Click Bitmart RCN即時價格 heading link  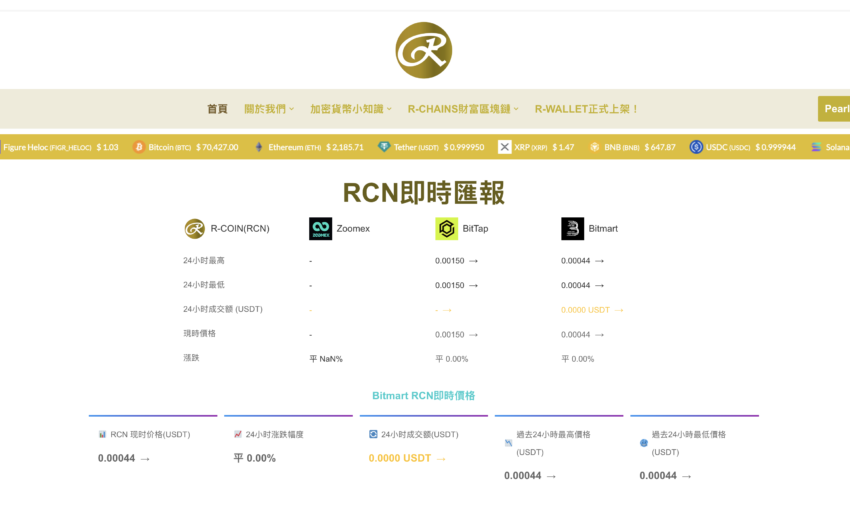pyautogui.click(x=423, y=396)
